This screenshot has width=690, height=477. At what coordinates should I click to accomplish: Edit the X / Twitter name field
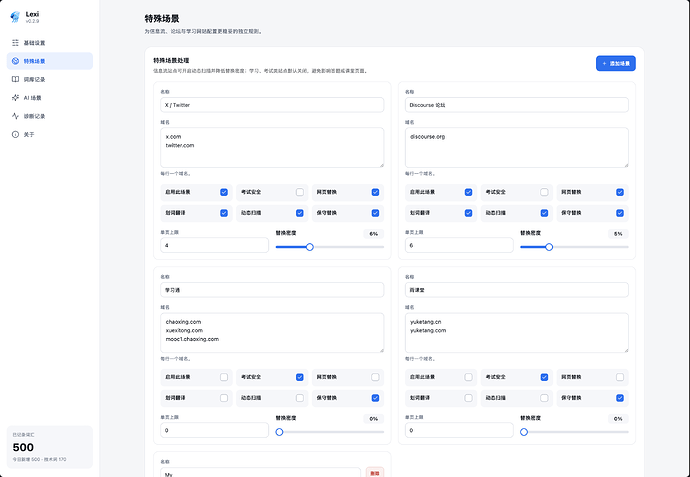(272, 105)
